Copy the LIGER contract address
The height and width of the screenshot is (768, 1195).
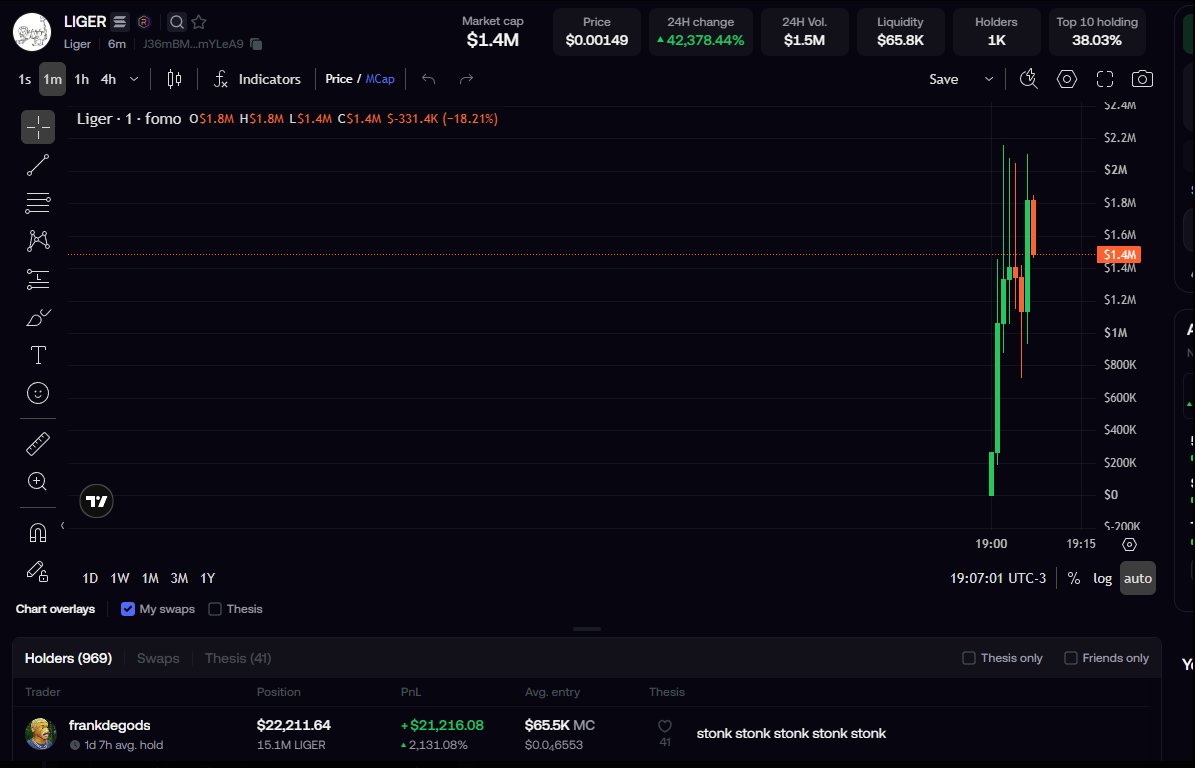point(256,44)
